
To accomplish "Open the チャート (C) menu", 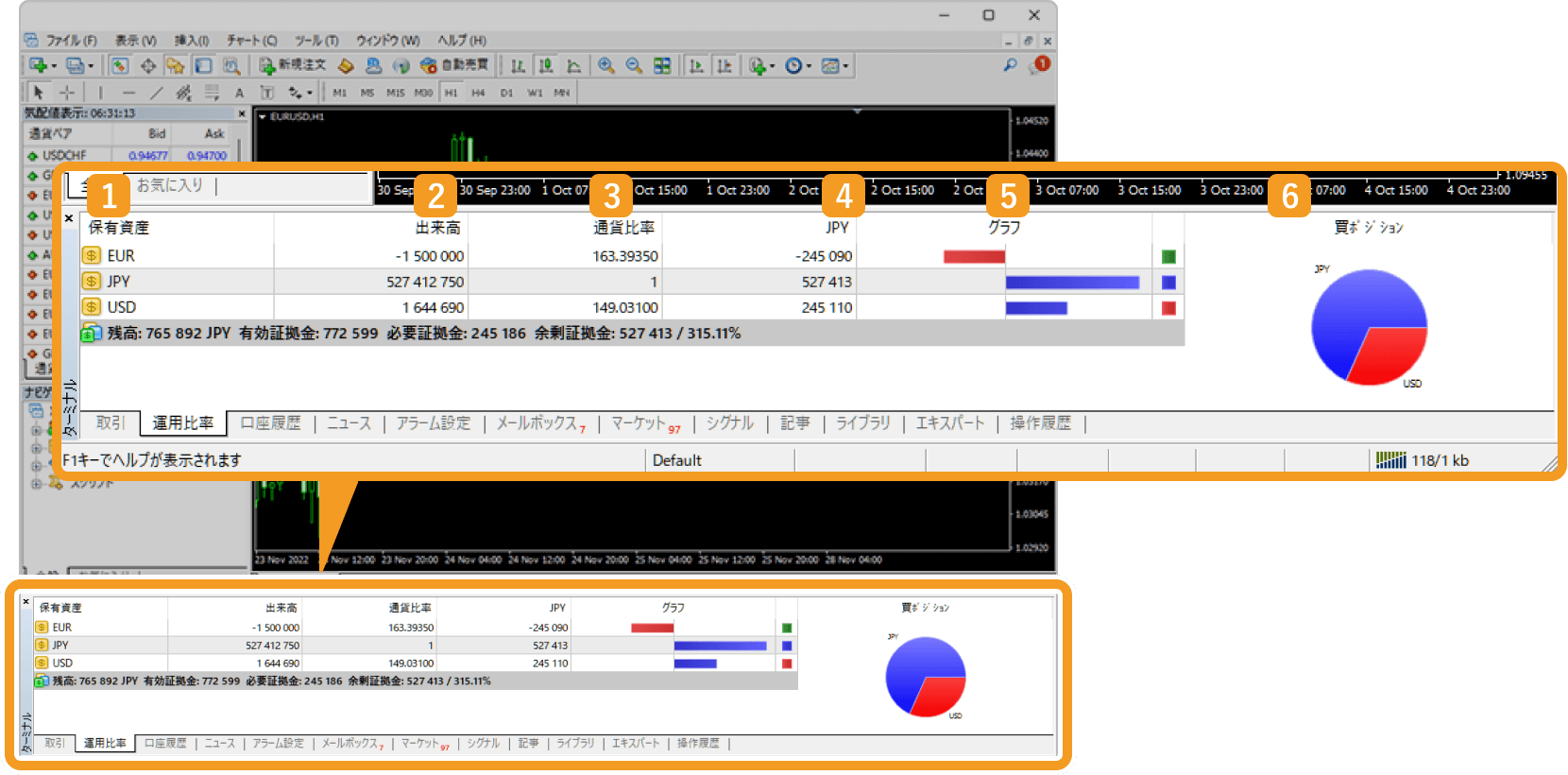I will click(251, 41).
